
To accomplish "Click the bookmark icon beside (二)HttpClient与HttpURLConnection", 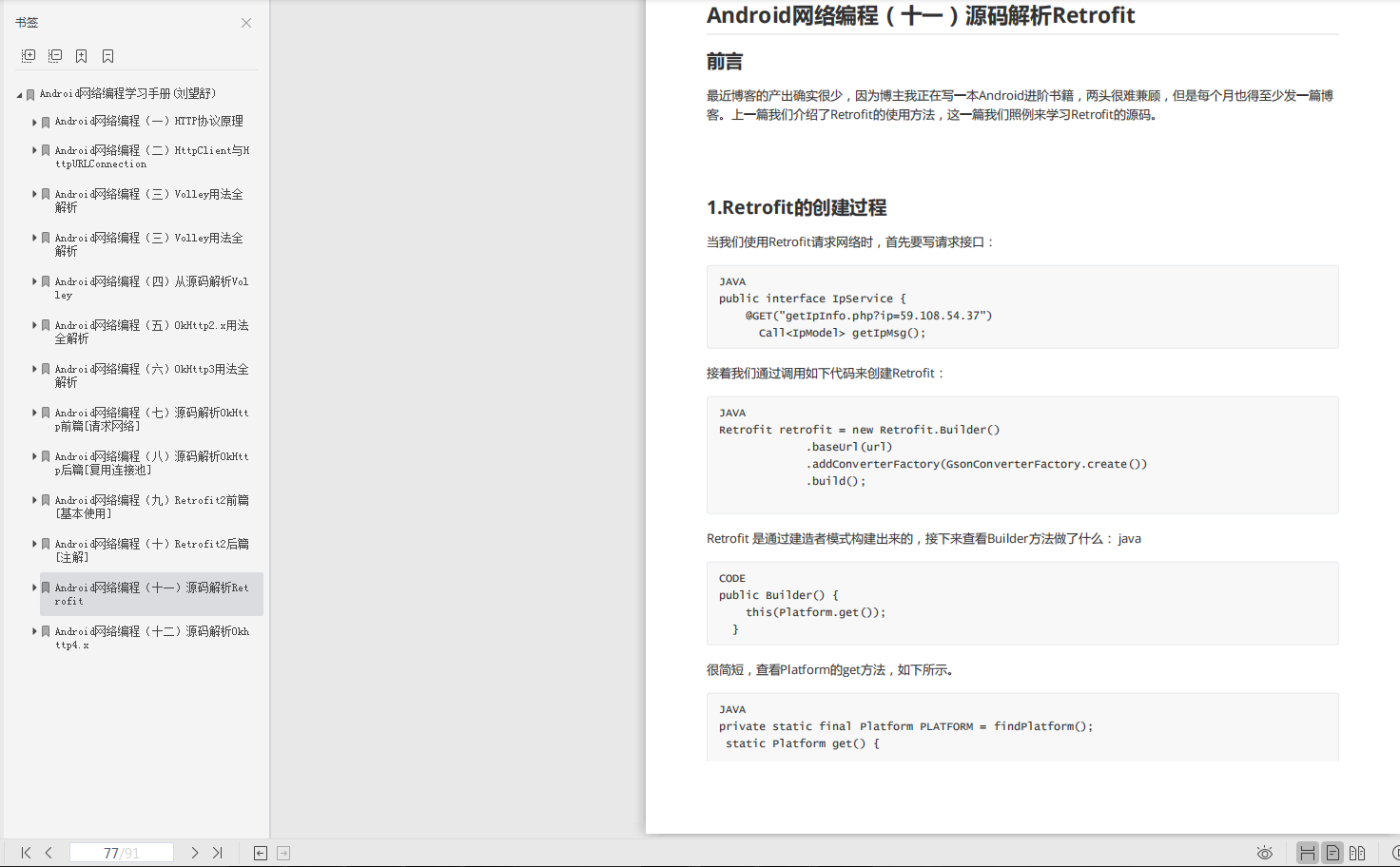I will coord(46,150).
